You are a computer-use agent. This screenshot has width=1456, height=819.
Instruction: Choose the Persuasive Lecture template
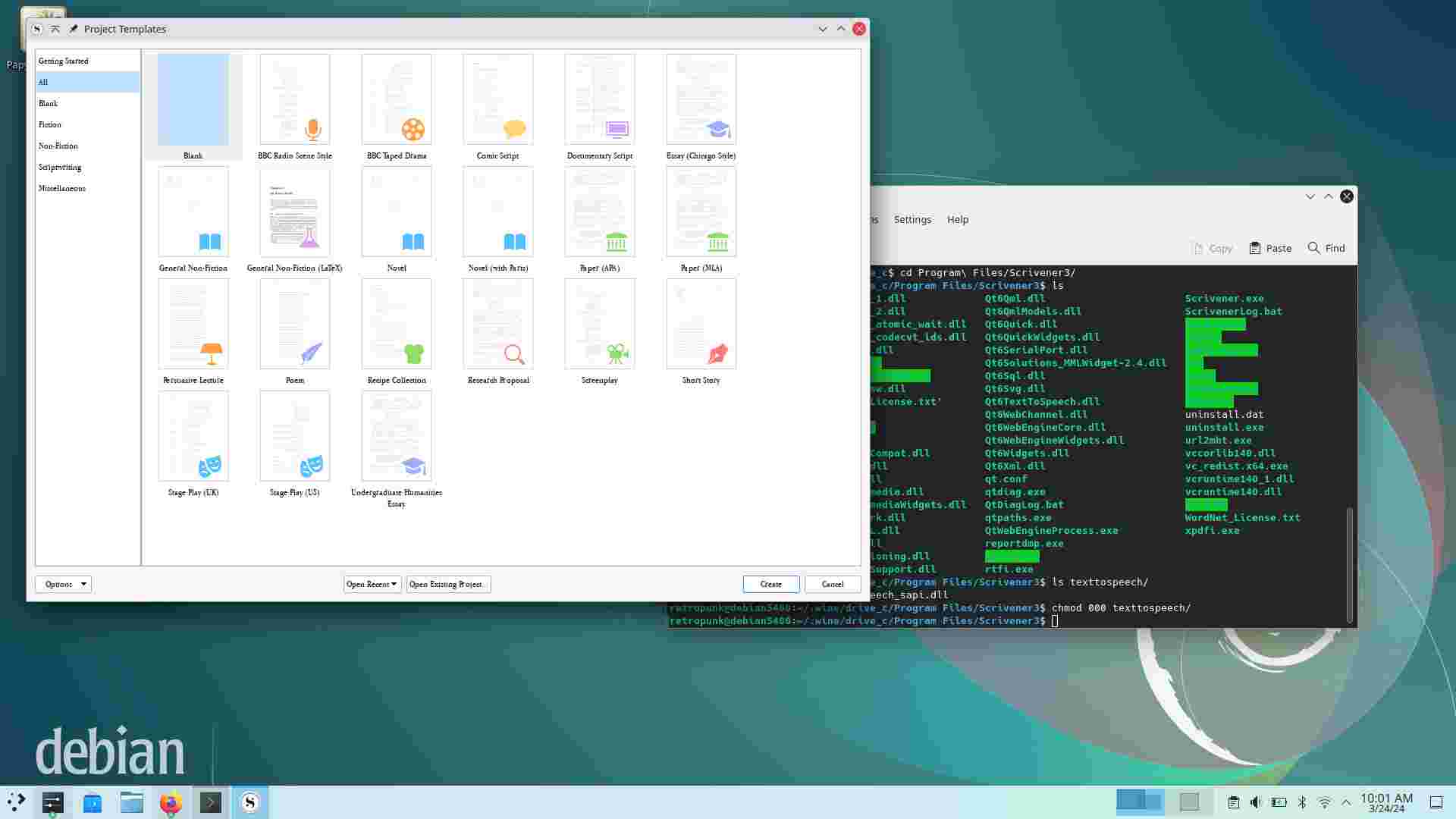click(x=193, y=325)
